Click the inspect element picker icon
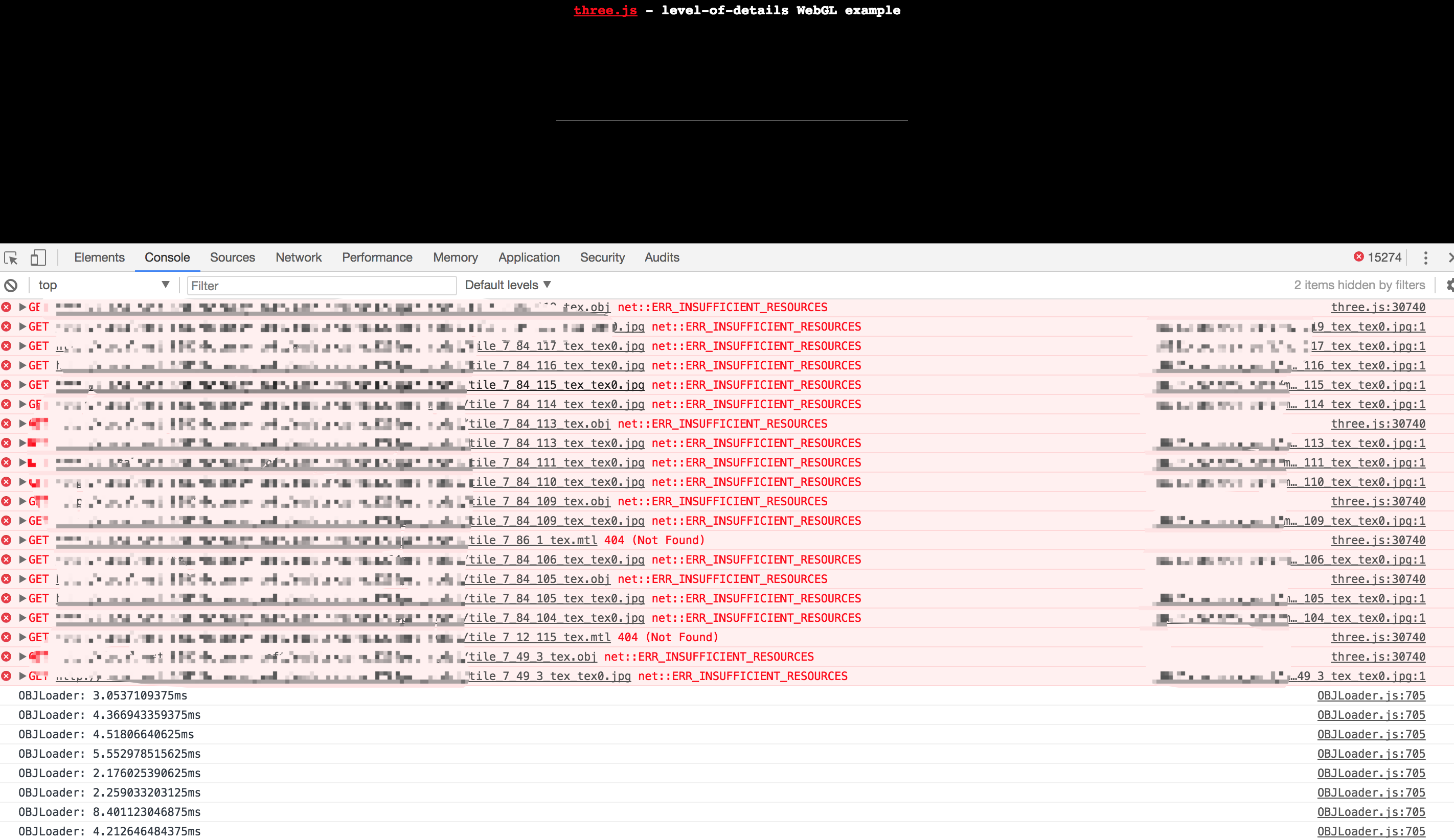 pos(11,258)
